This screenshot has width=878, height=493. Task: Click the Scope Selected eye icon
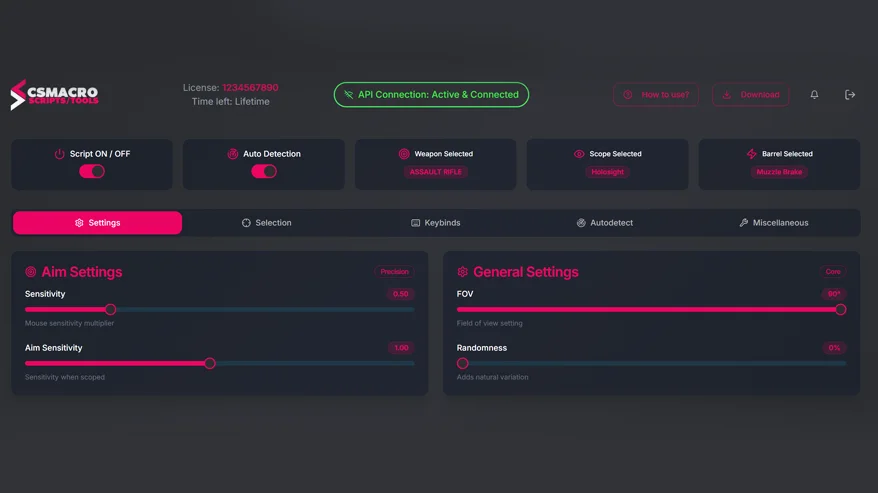point(579,154)
